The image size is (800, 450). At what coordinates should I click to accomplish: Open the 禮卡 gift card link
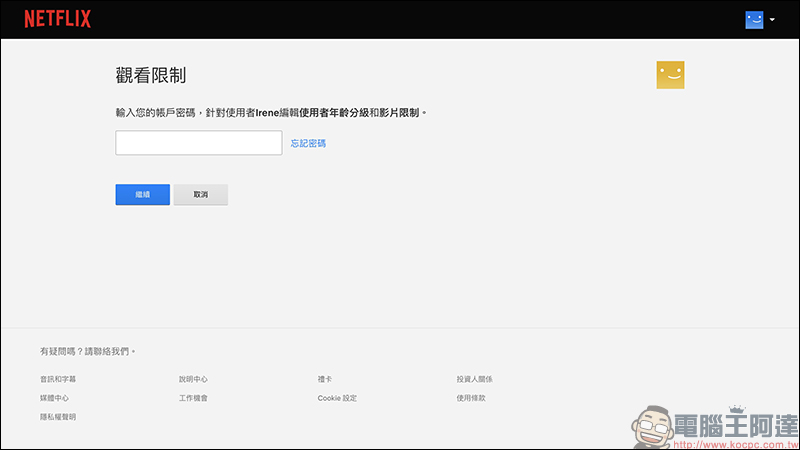(x=325, y=379)
